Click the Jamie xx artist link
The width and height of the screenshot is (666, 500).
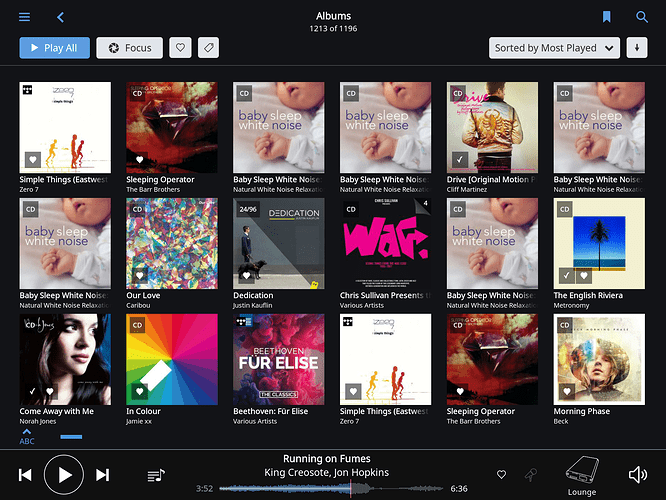coord(139,421)
